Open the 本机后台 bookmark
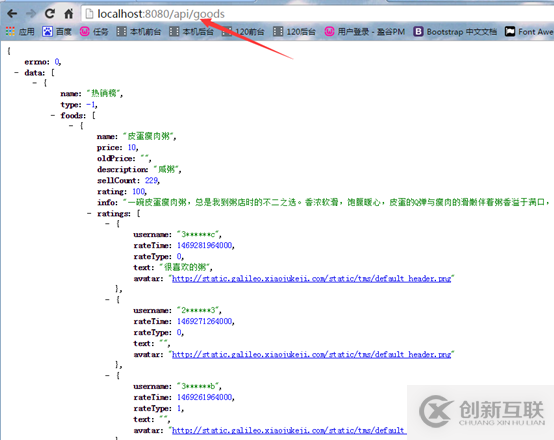The image size is (554, 440). tap(191, 32)
